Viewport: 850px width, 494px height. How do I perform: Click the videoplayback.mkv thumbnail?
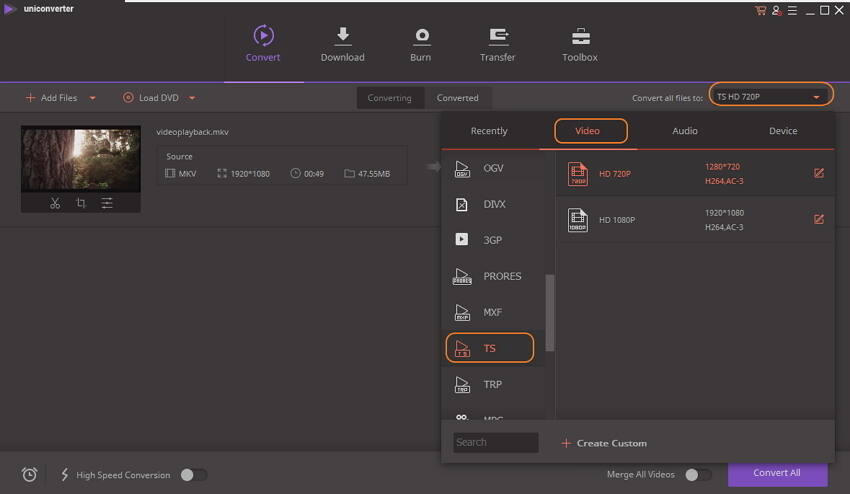(81, 159)
